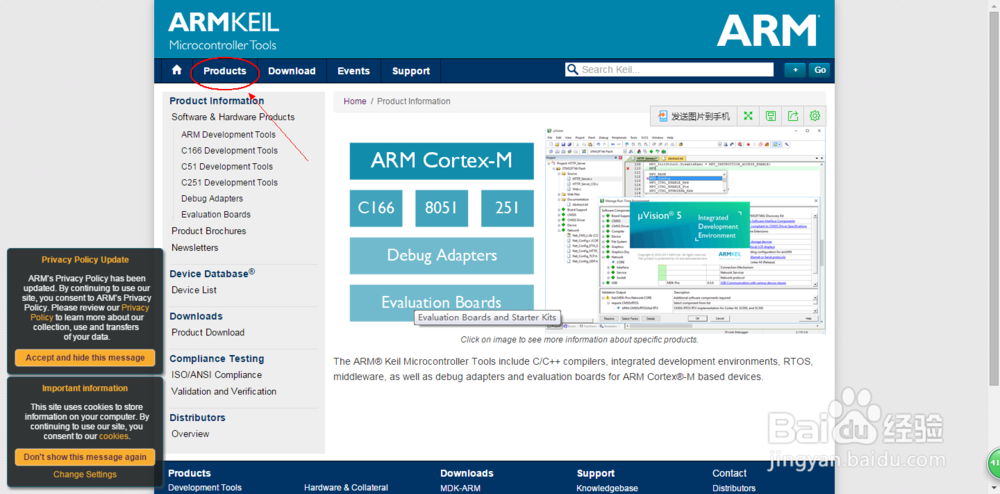Click the ARM Cortex-M image tile
This screenshot has width=1000, height=494.
[x=441, y=161]
